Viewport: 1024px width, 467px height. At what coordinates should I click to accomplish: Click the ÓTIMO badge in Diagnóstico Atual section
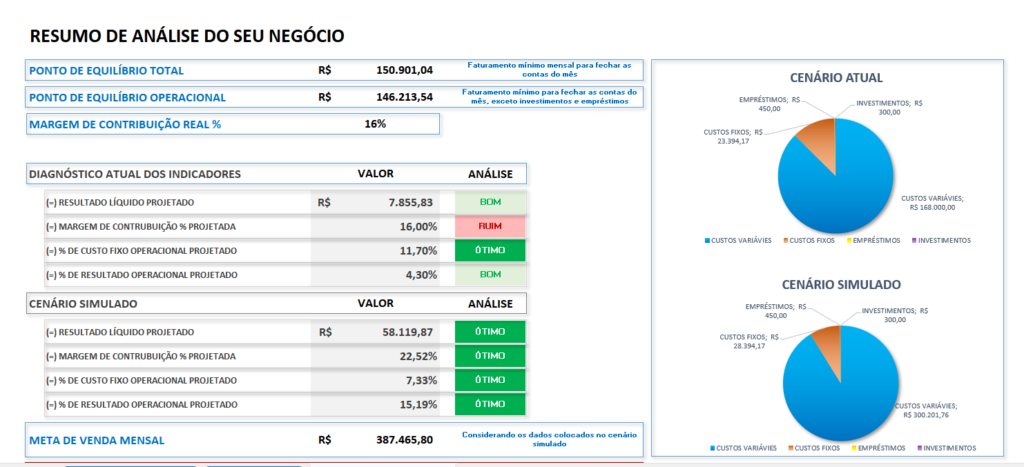point(490,251)
